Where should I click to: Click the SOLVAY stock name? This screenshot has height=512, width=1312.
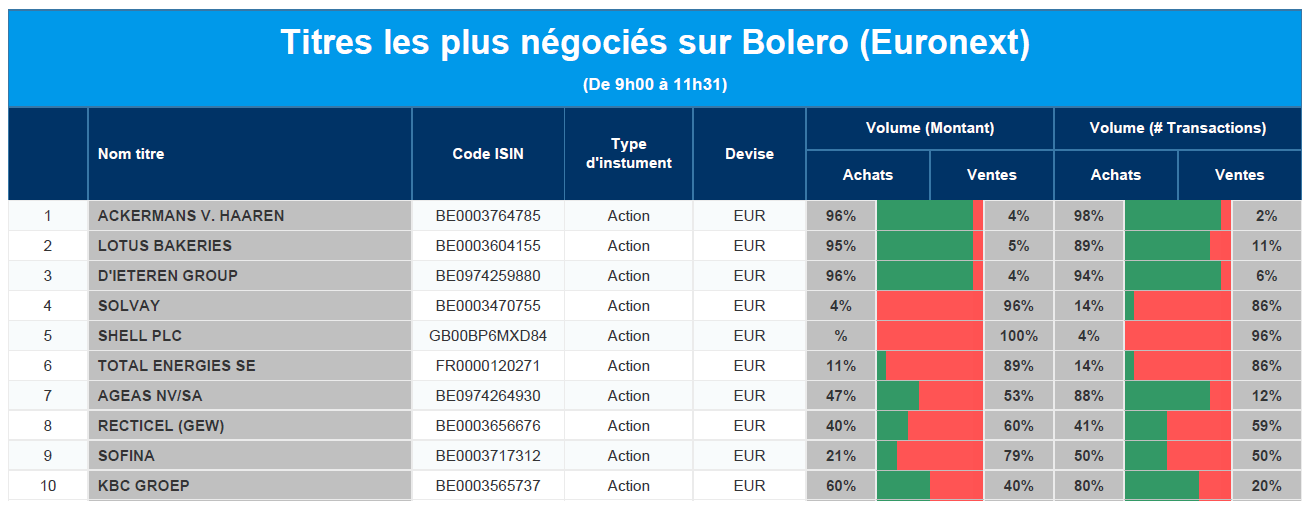(x=129, y=306)
